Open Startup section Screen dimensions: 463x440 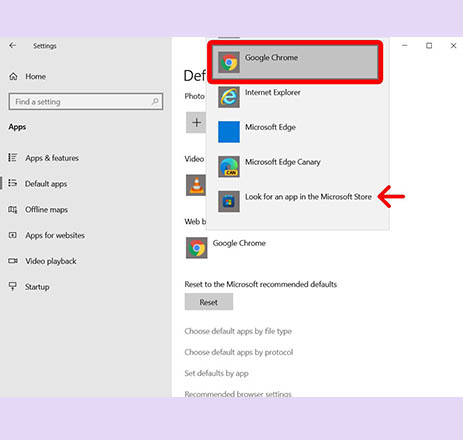pyautogui.click(x=37, y=287)
